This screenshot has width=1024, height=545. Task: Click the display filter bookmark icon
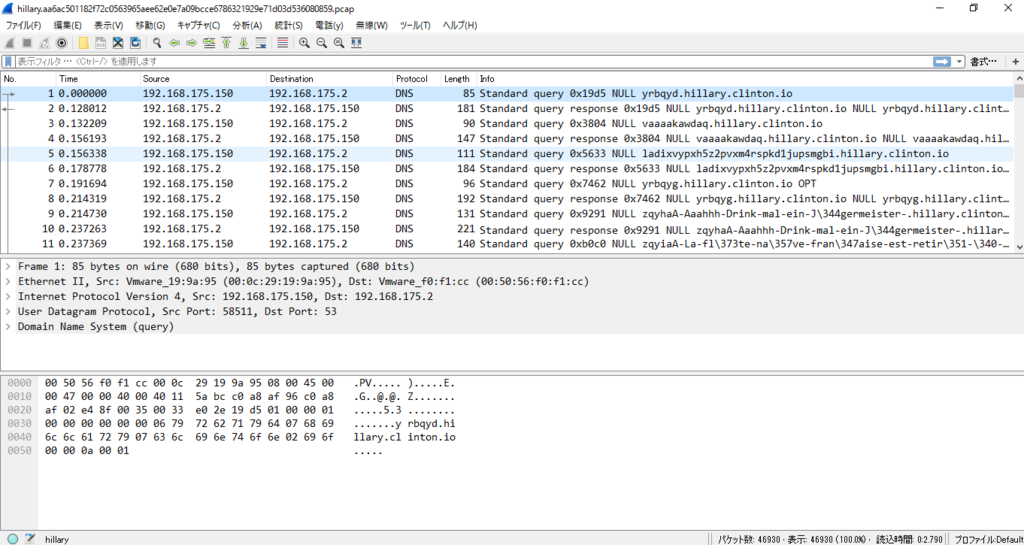point(8,61)
